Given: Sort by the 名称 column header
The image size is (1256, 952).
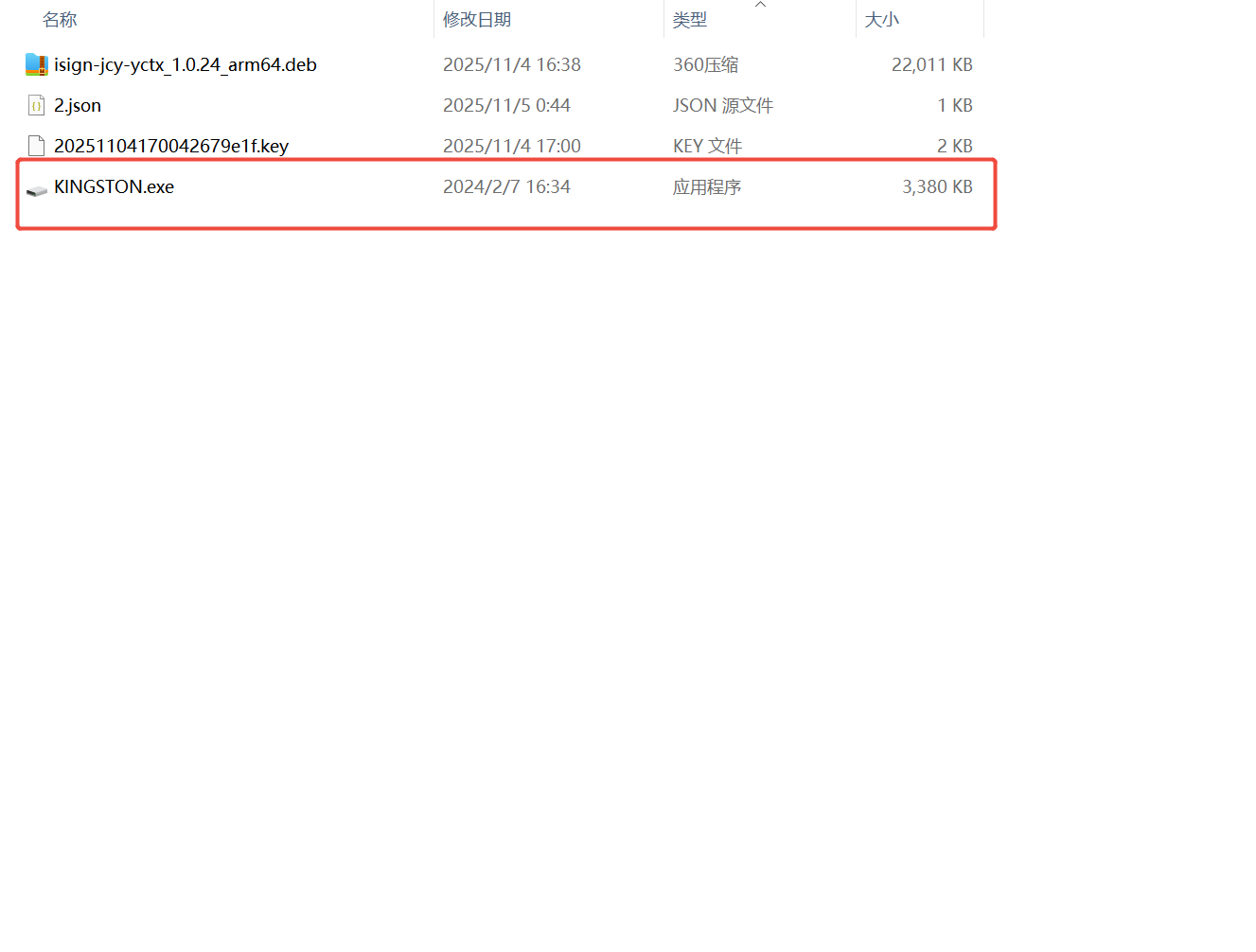Looking at the screenshot, I should [60, 20].
